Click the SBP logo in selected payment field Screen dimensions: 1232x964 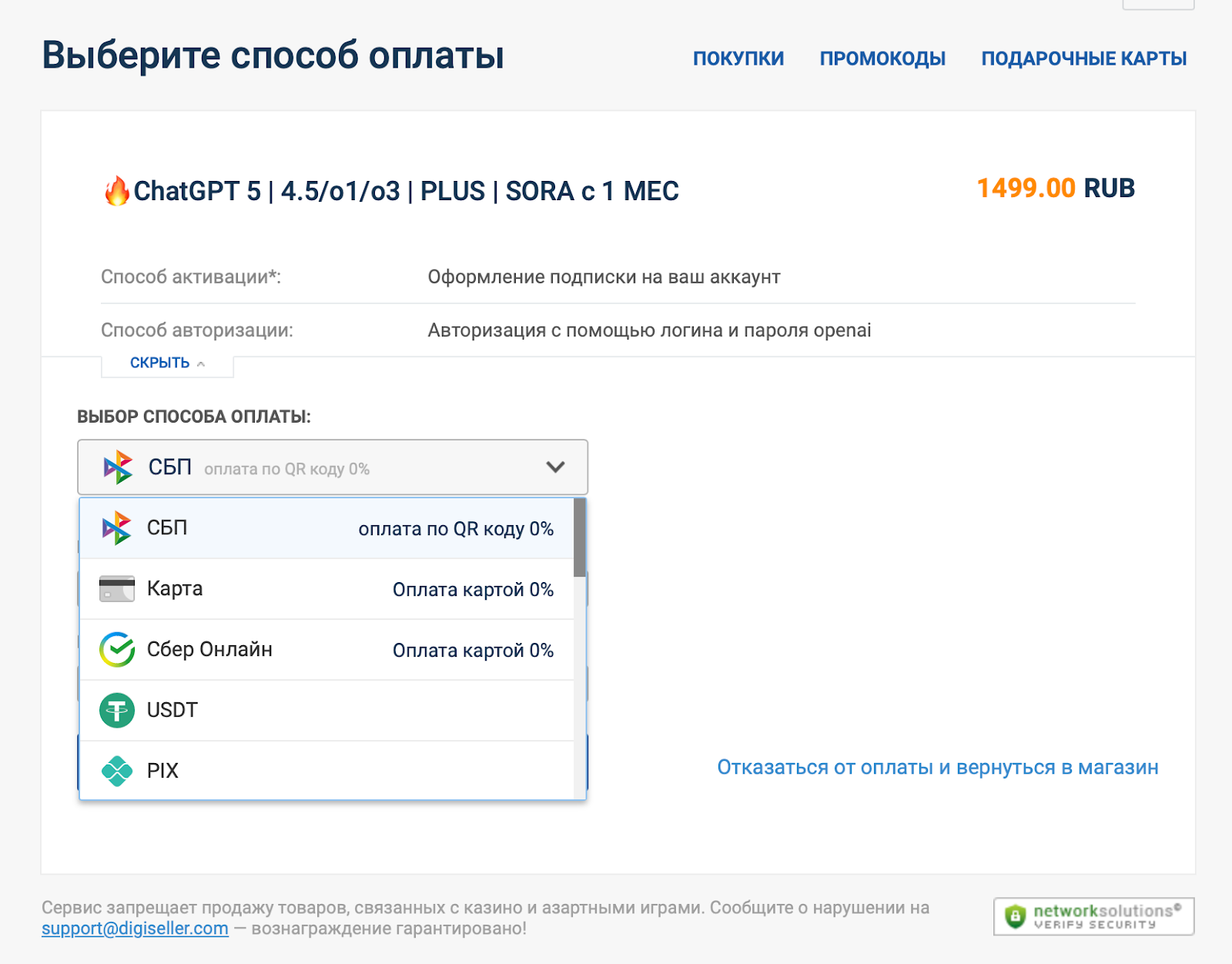point(119,467)
